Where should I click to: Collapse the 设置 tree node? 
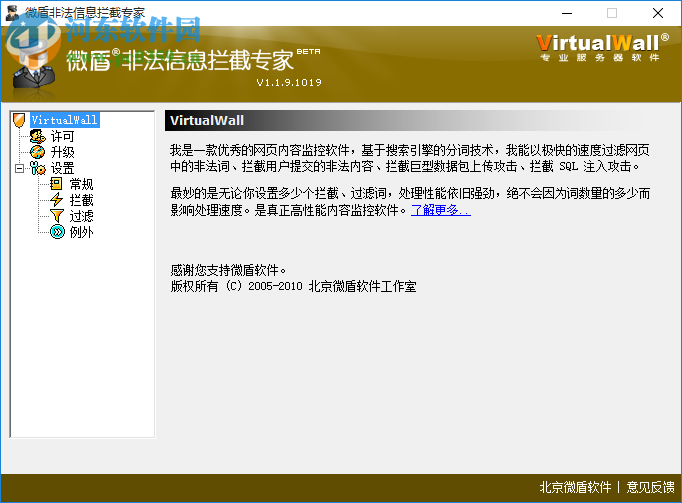click(x=19, y=168)
